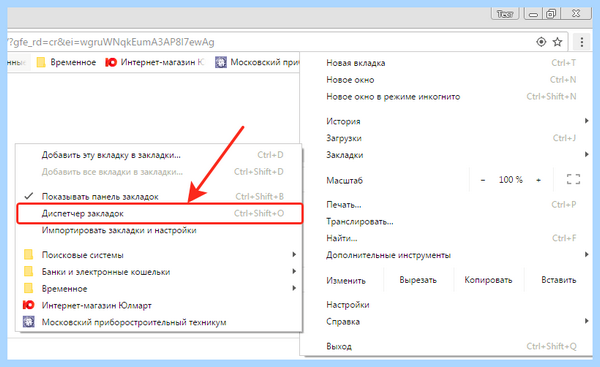Click the Банки и электронные кошельки folder icon

[28, 271]
